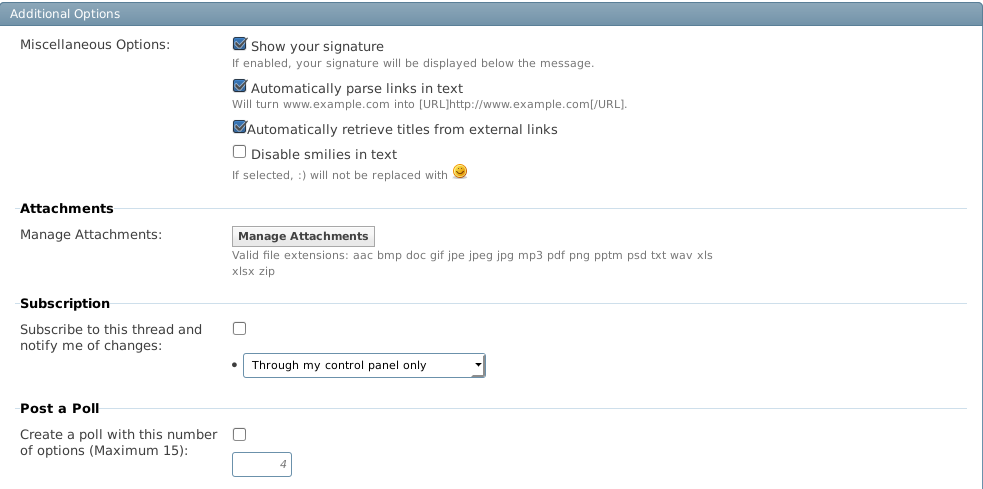Focus the poll options number field
The image size is (983, 489).
(262, 465)
